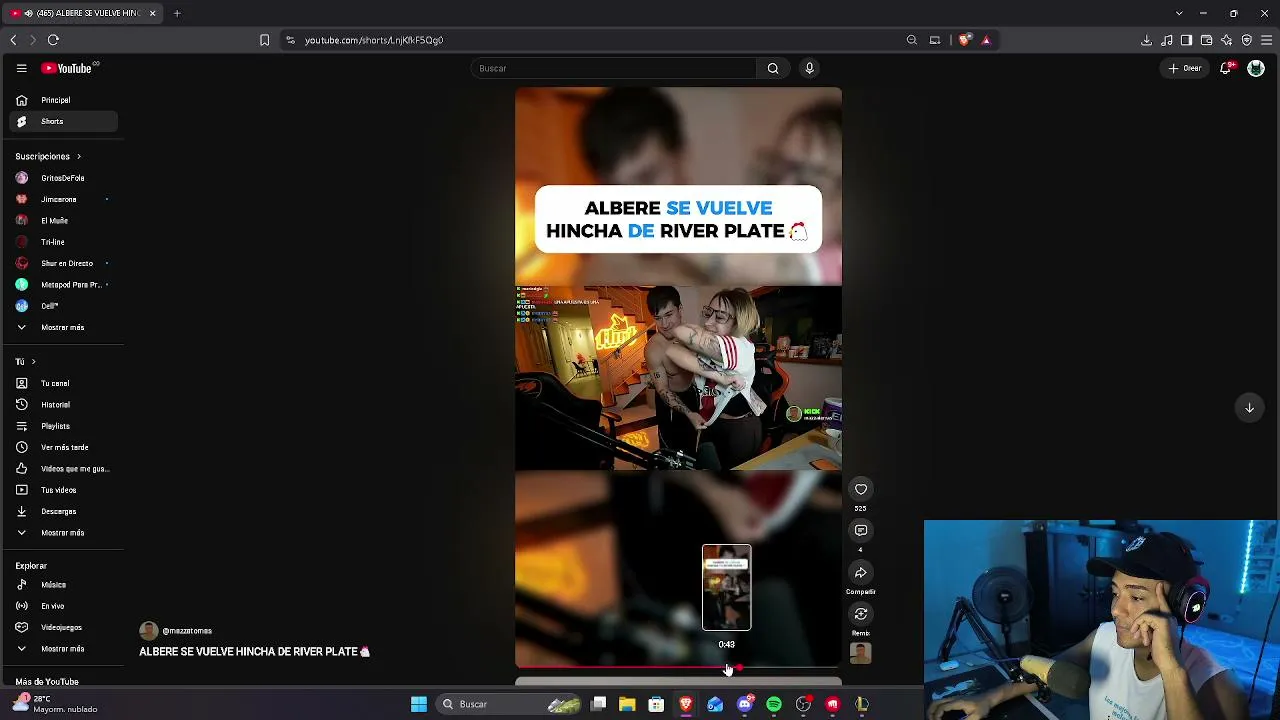The image size is (1280, 720).
Task: Share the Short using Compartir
Action: pyautogui.click(x=861, y=573)
